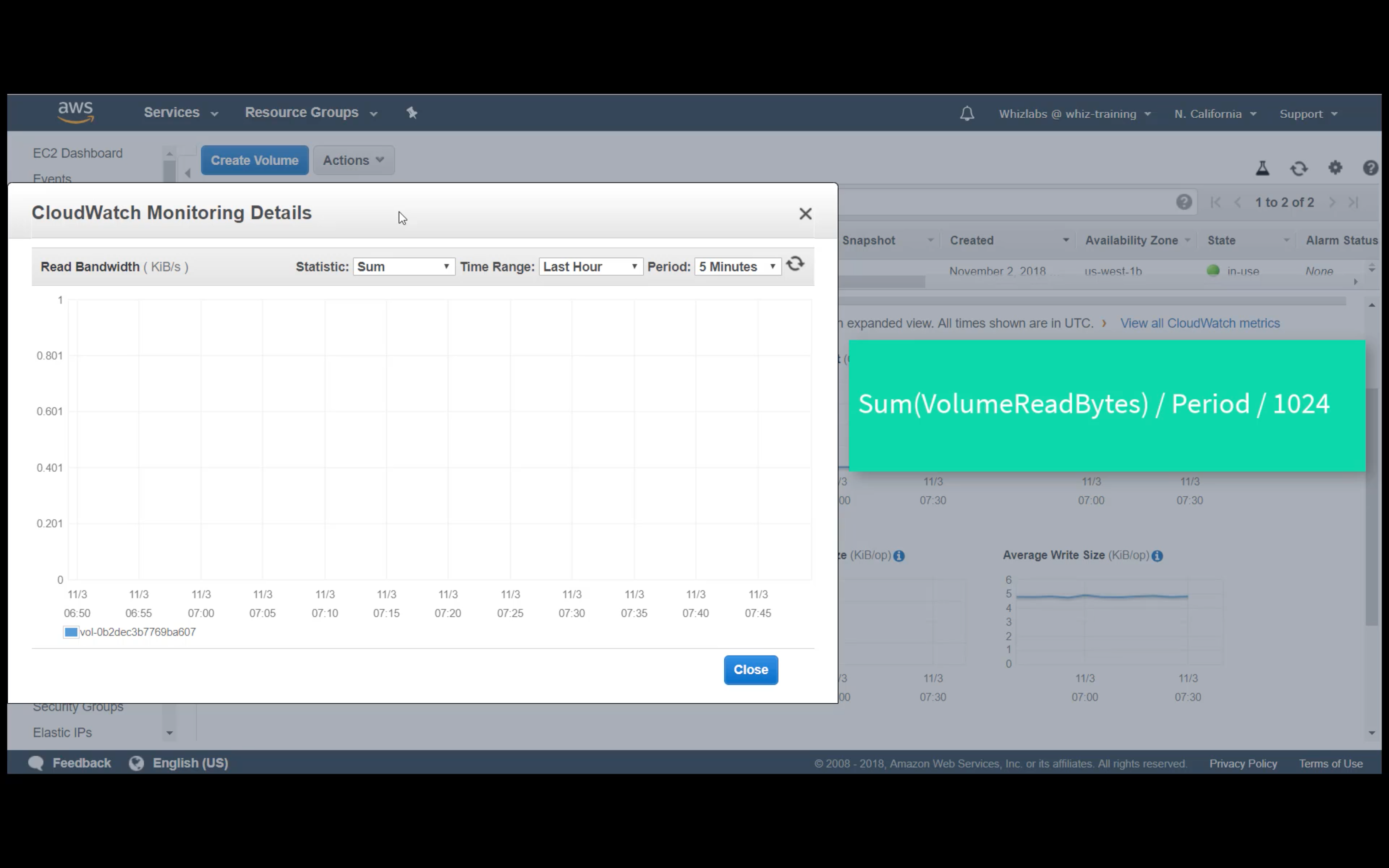1389x868 pixels.
Task: Open Average Write Size info icon
Action: pyautogui.click(x=1157, y=556)
